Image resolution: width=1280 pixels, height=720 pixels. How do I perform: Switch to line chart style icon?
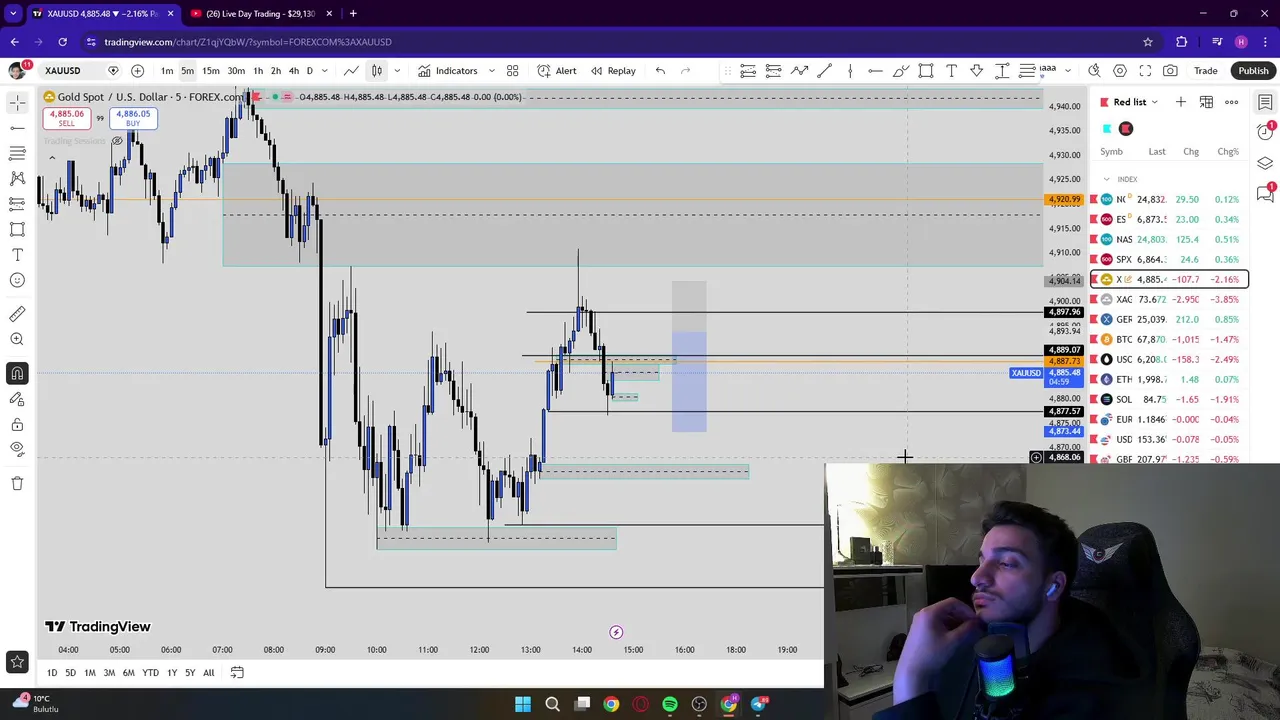(x=351, y=71)
